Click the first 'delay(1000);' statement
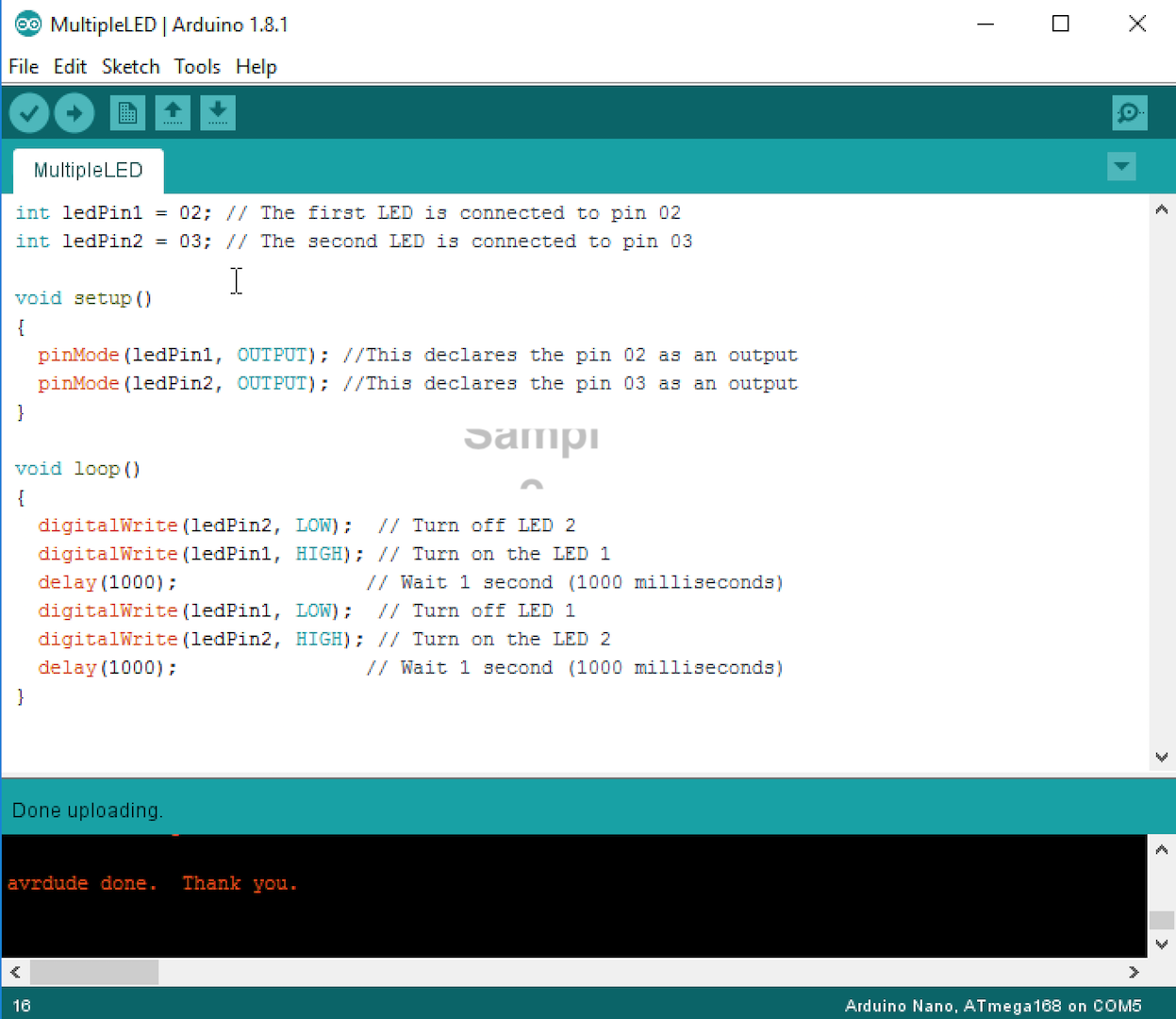The width and height of the screenshot is (1176, 1019). coord(108,582)
